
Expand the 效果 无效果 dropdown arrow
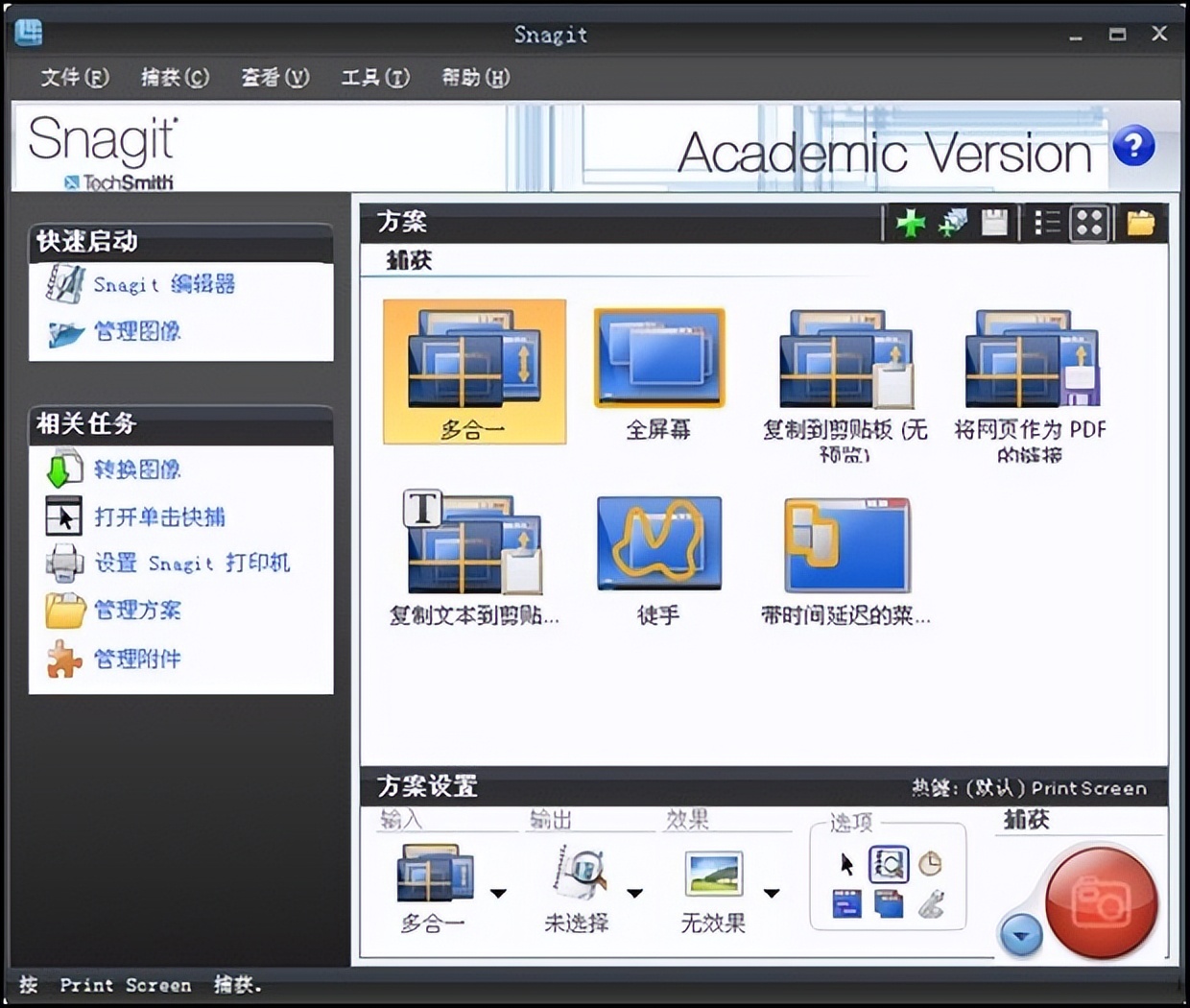771,894
